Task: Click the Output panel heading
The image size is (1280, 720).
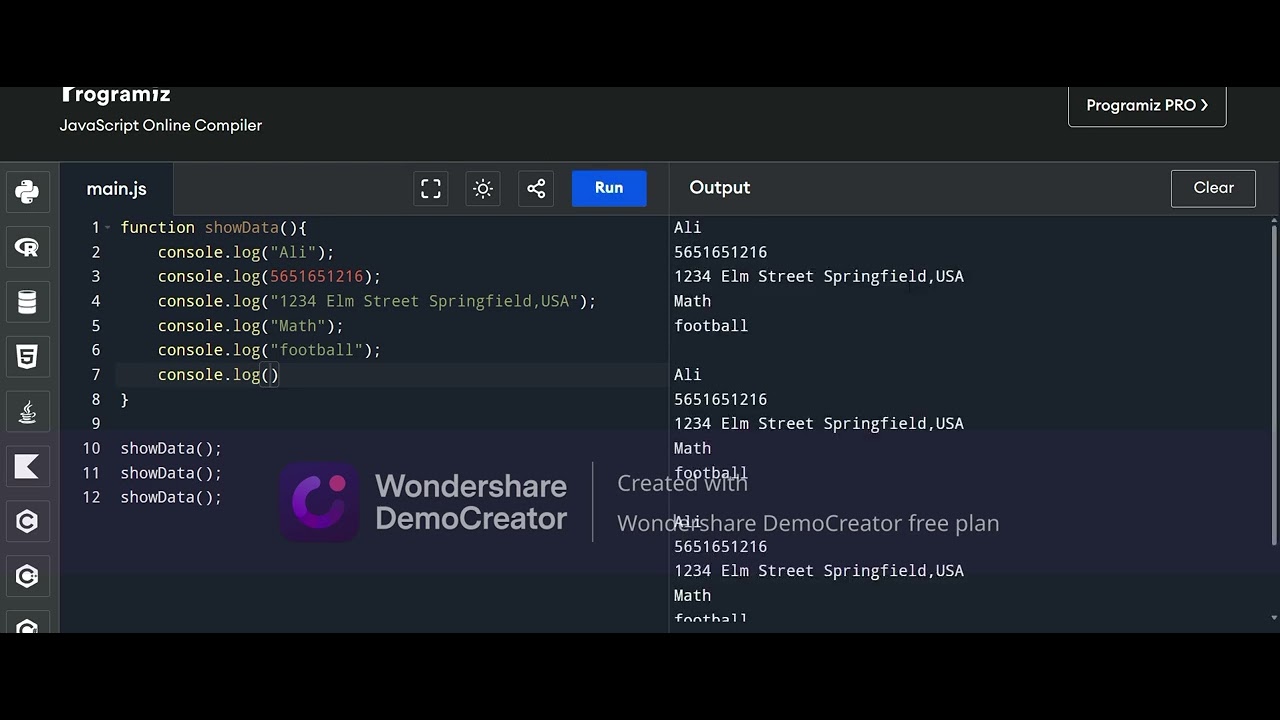Action: tap(720, 188)
